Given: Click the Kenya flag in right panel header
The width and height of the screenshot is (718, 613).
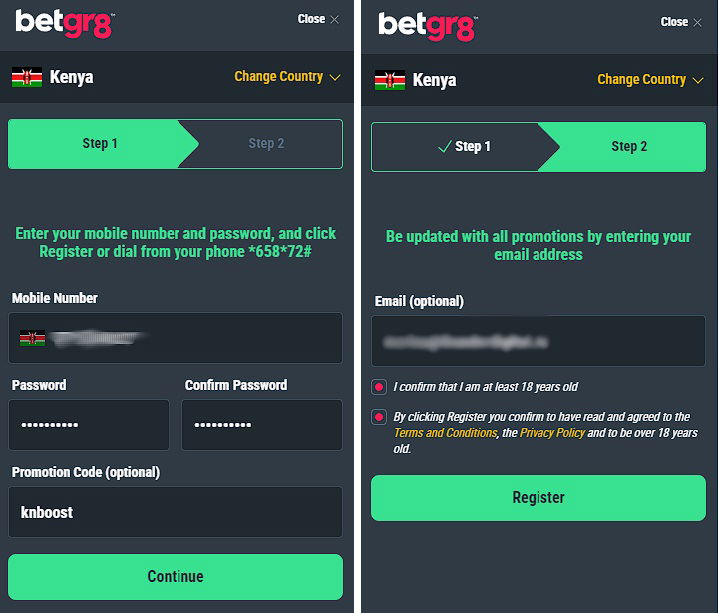Looking at the screenshot, I should 390,80.
